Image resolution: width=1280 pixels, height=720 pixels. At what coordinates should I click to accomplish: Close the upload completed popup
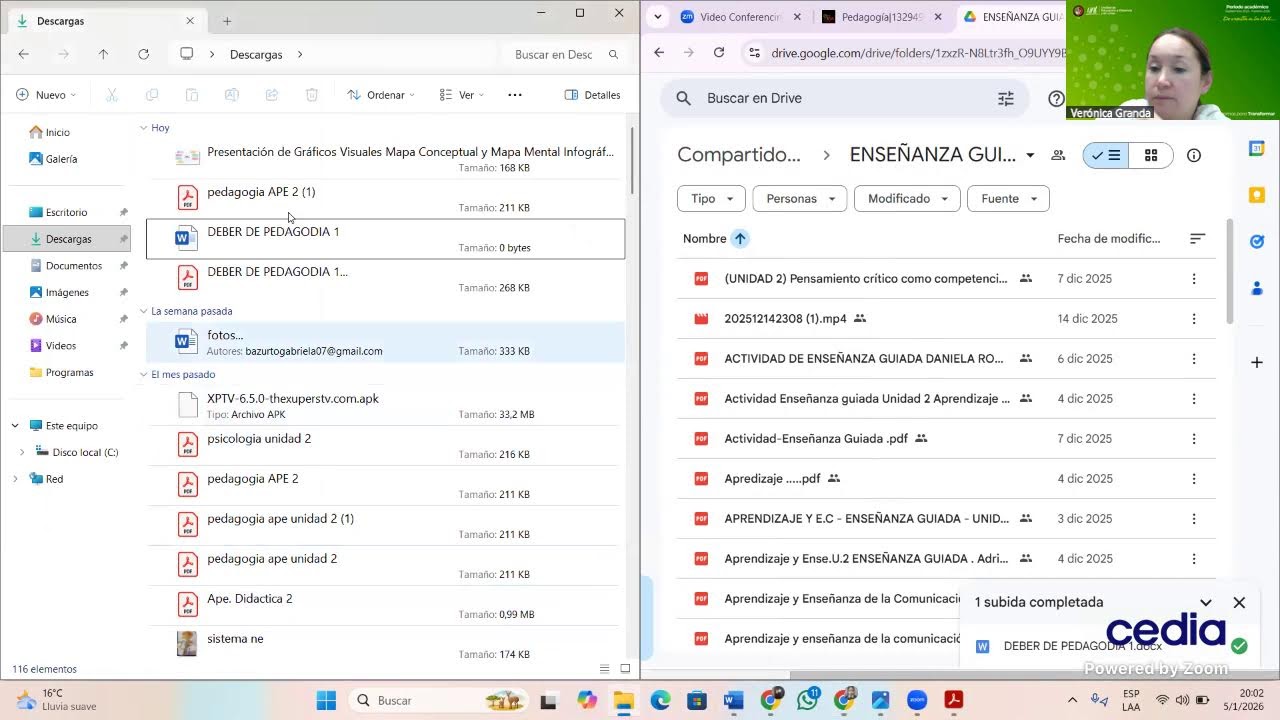pos(1239,602)
